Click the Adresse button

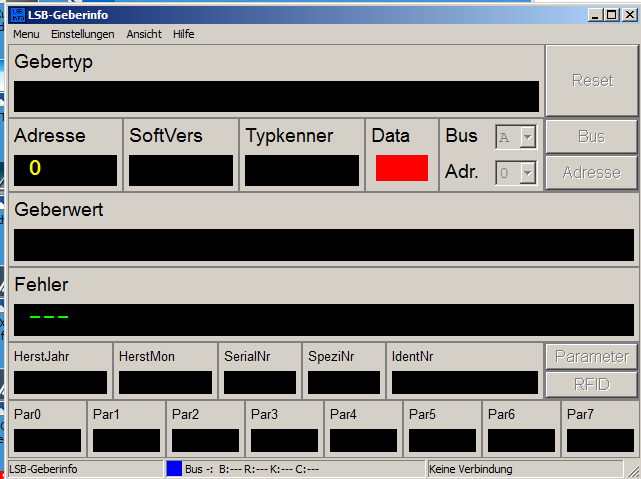point(591,172)
